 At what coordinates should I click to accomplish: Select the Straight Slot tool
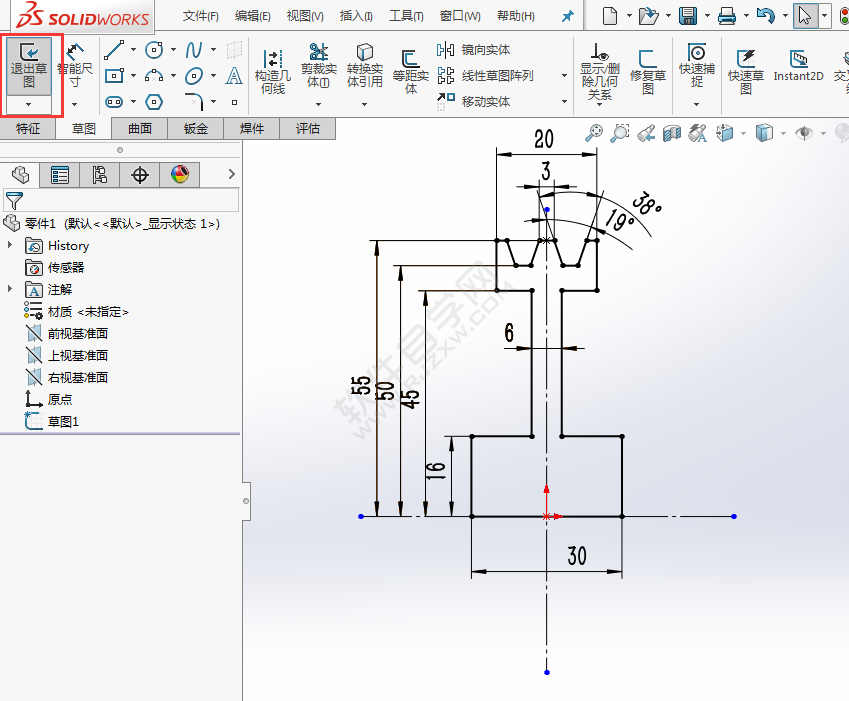[114, 101]
